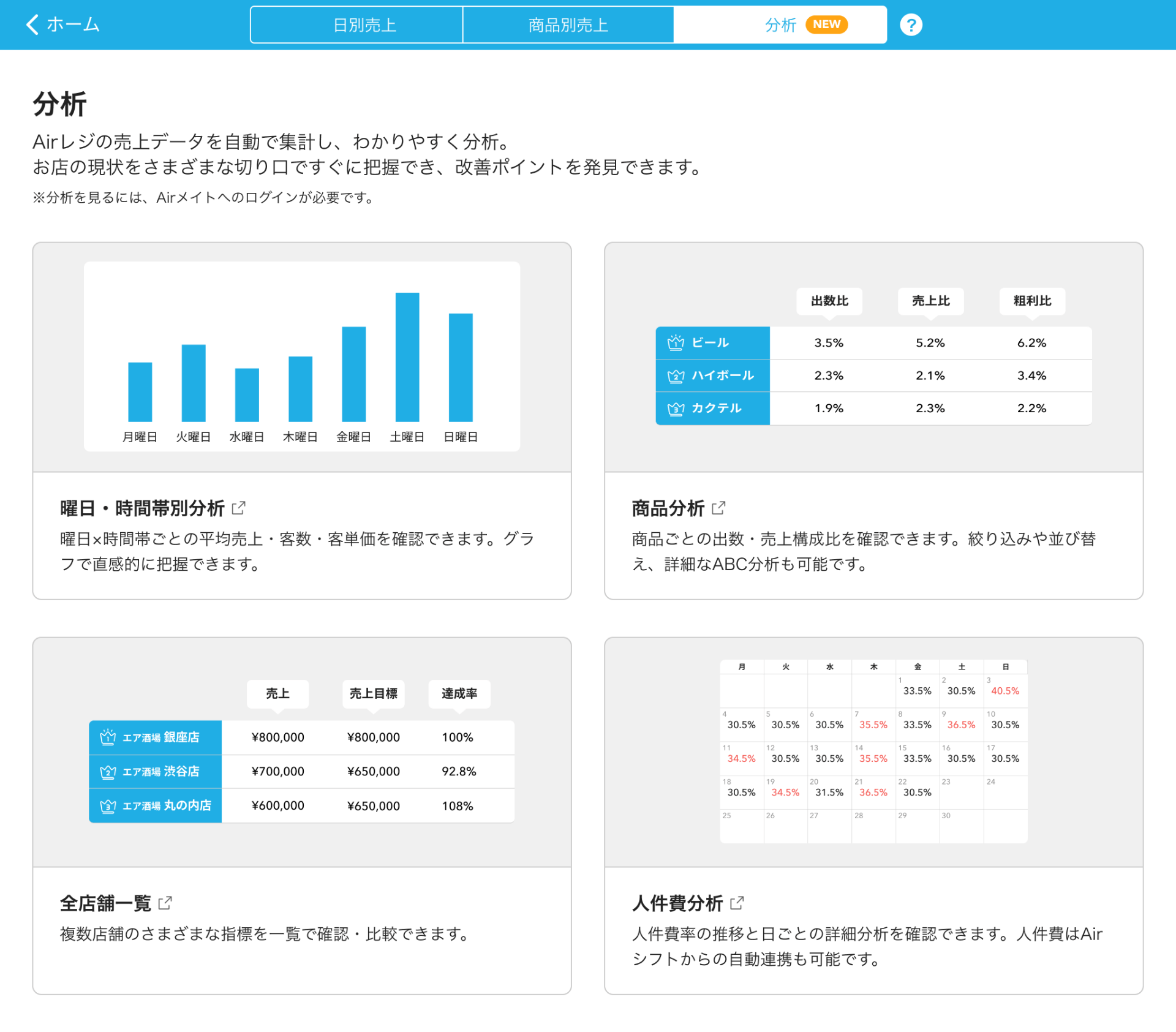
Task: Click the 粗利比 column header
Action: [1033, 301]
